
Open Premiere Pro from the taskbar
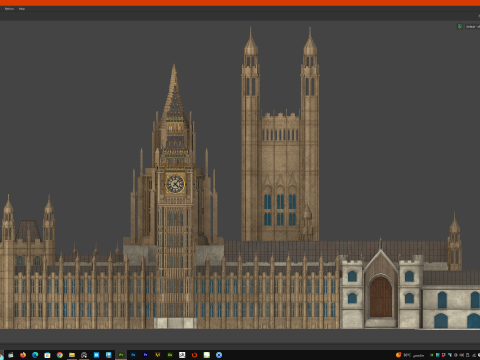coord(145,355)
